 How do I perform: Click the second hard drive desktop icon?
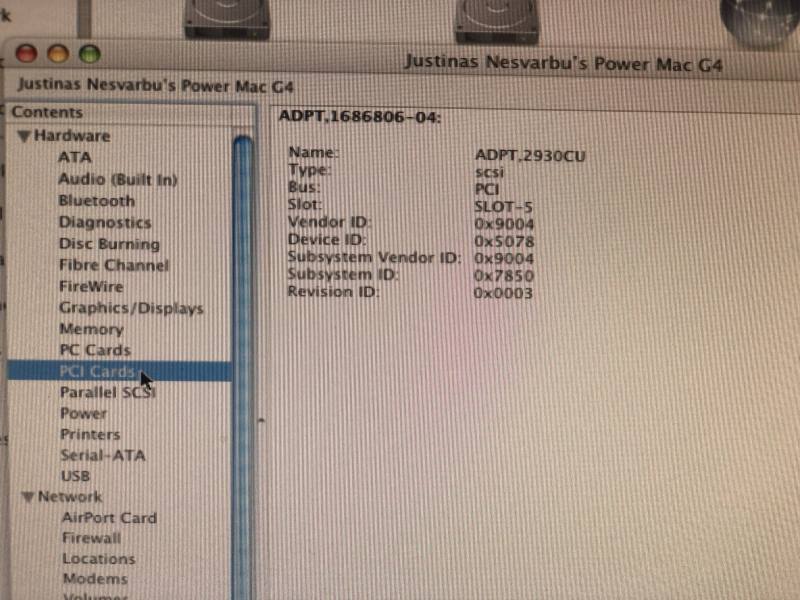click(x=496, y=20)
